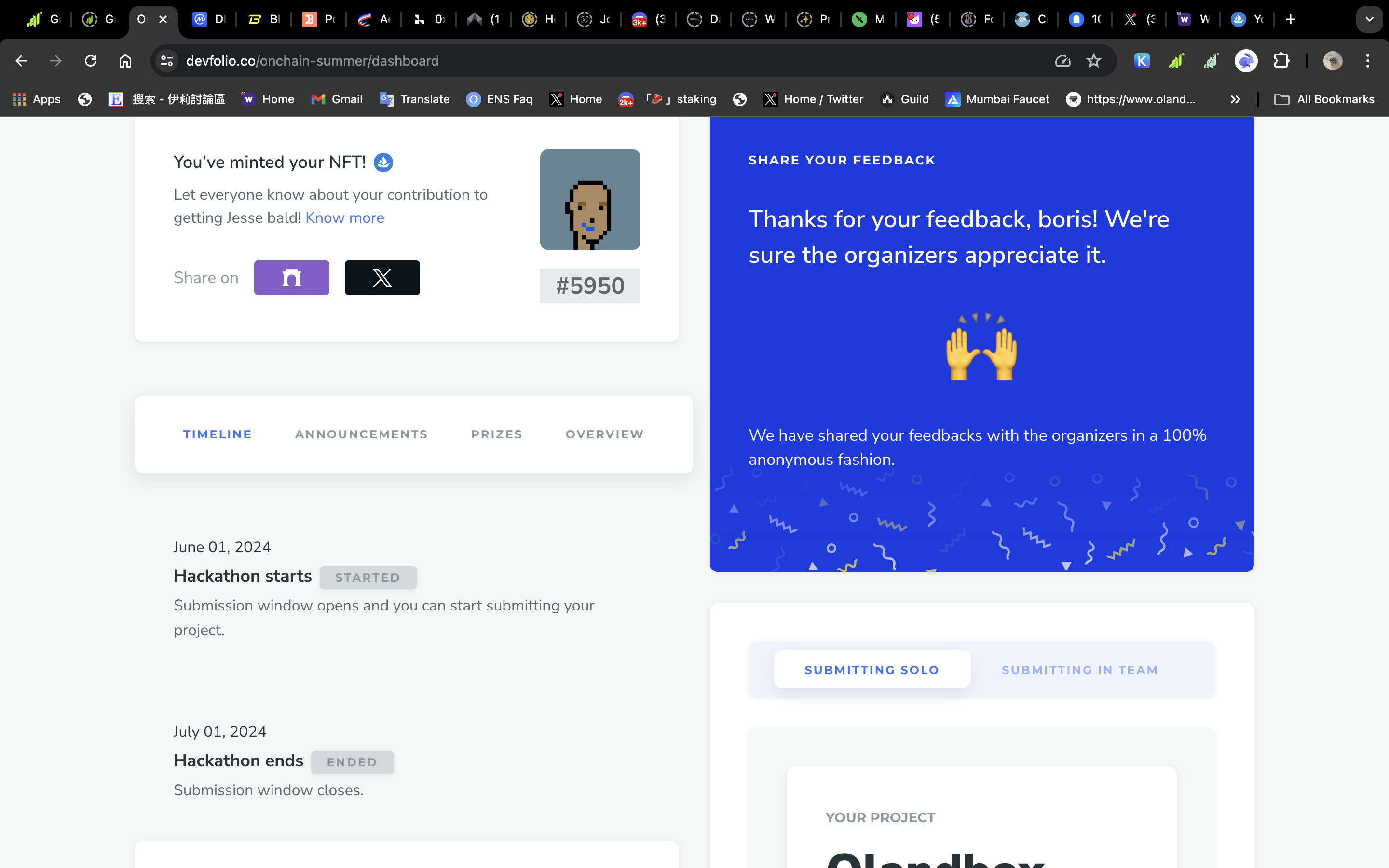Reload the current page
1389x868 pixels.
[x=91, y=61]
